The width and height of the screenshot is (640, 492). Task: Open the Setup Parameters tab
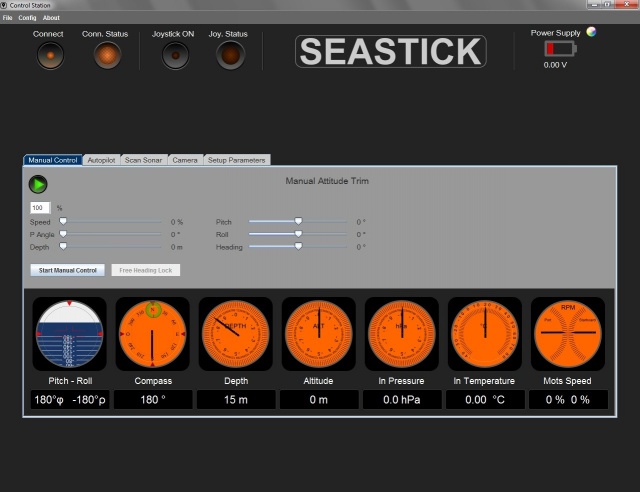pos(237,160)
